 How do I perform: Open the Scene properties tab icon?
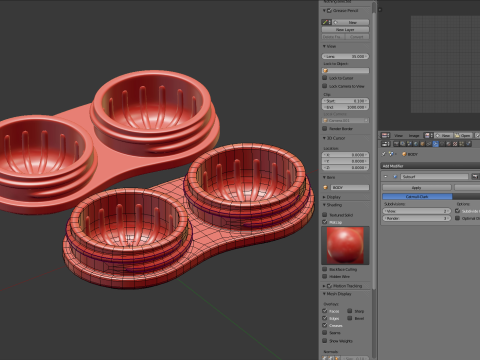tap(409, 144)
